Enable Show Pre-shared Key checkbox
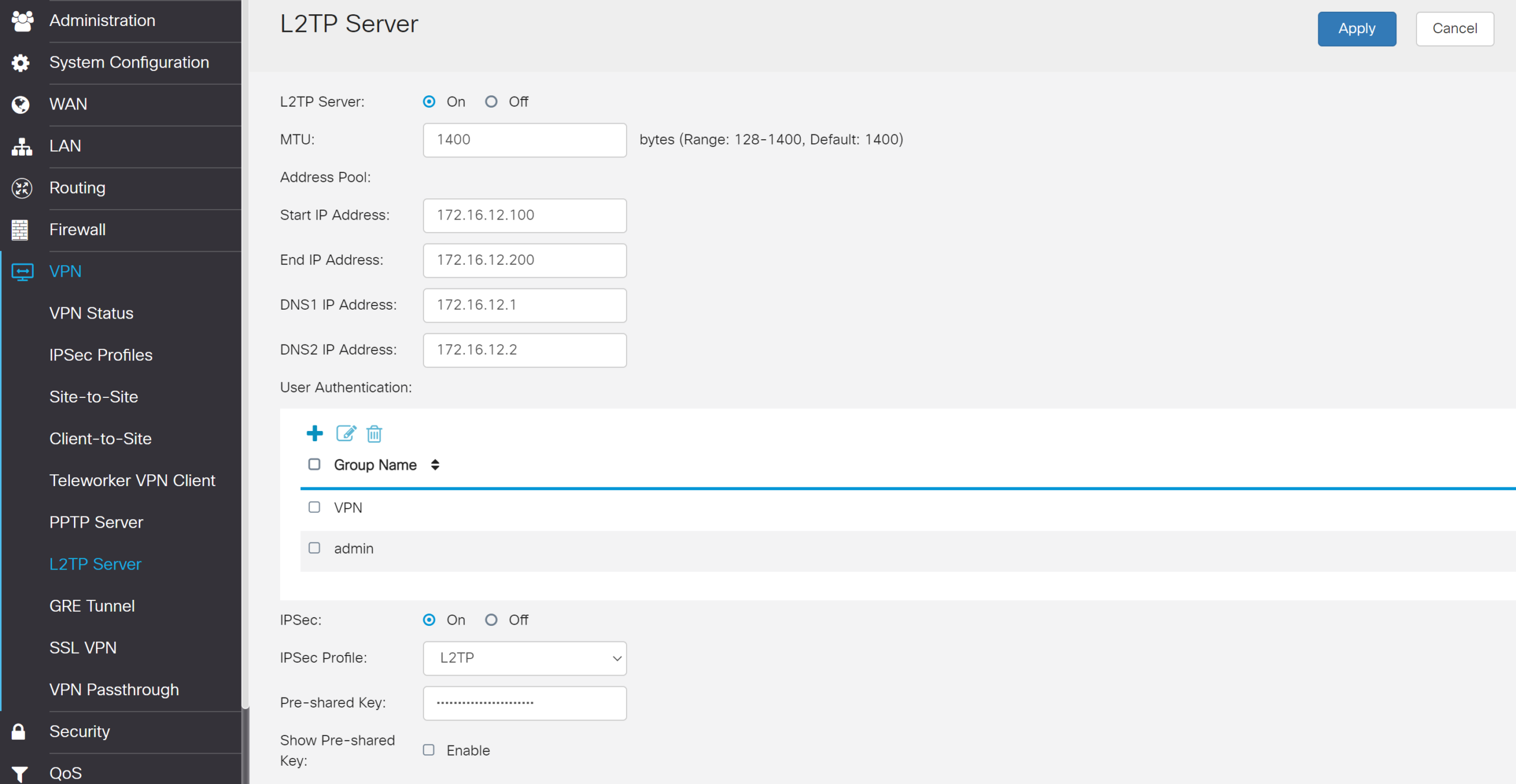Image resolution: width=1516 pixels, height=784 pixels. coord(429,750)
